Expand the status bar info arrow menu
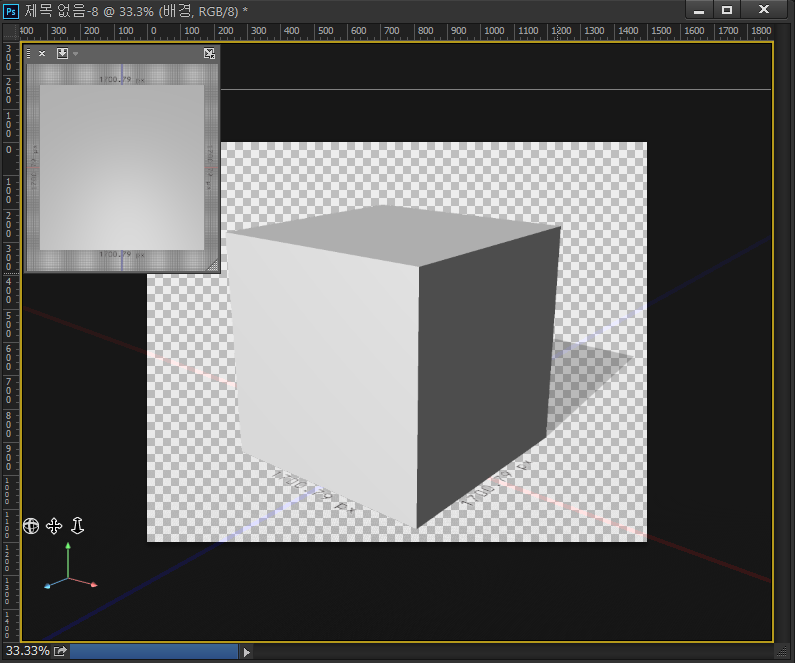The height and width of the screenshot is (663, 795). pos(247,652)
